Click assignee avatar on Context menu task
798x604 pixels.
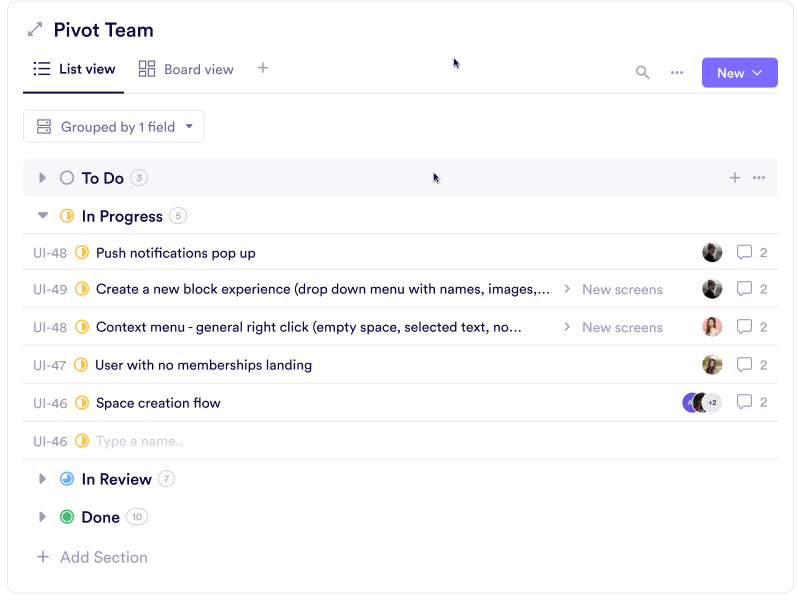click(712, 327)
